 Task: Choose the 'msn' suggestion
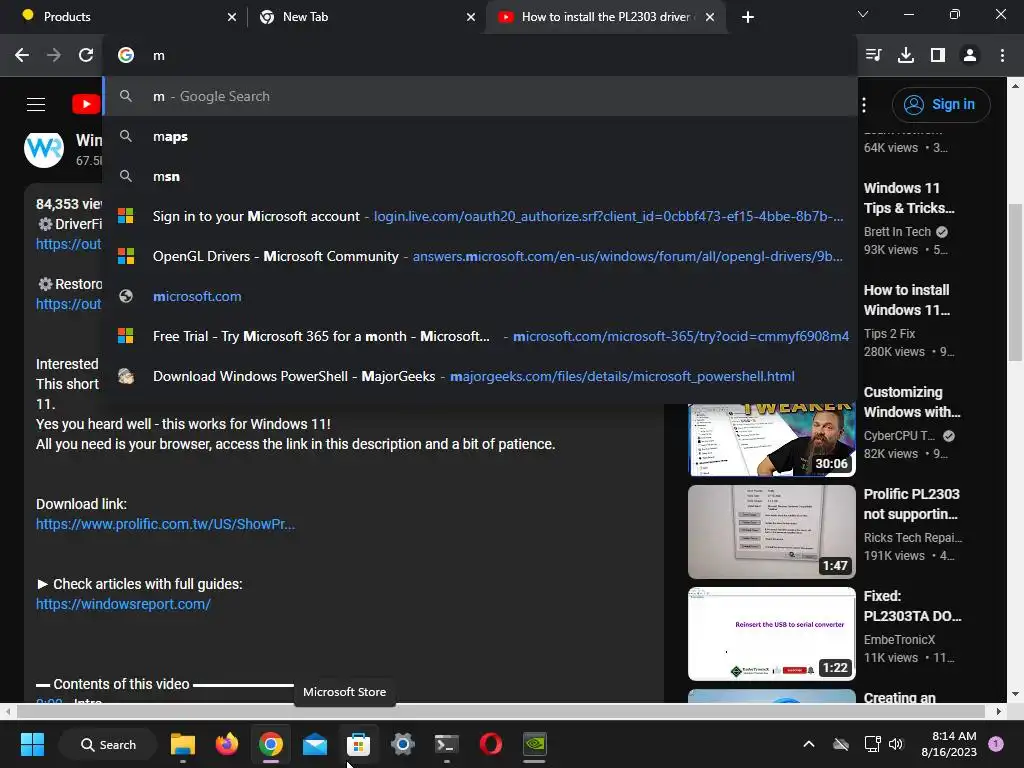(480, 176)
